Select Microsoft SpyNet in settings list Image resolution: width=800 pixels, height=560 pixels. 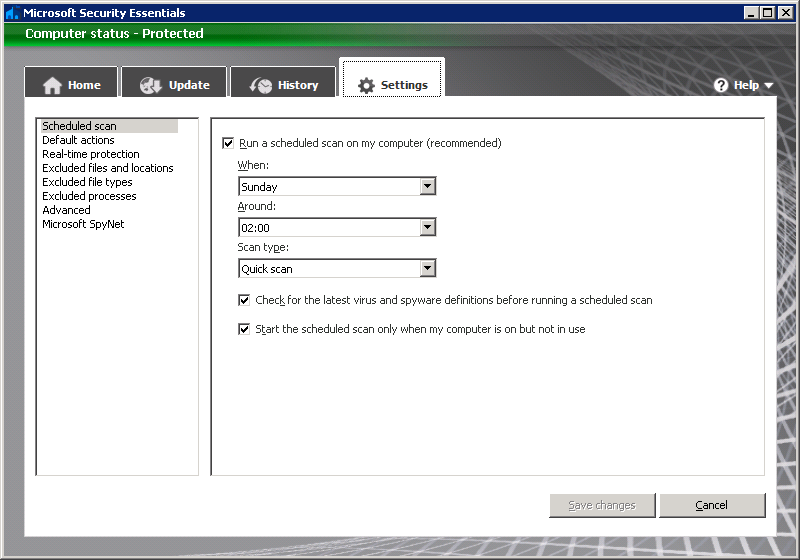click(83, 224)
